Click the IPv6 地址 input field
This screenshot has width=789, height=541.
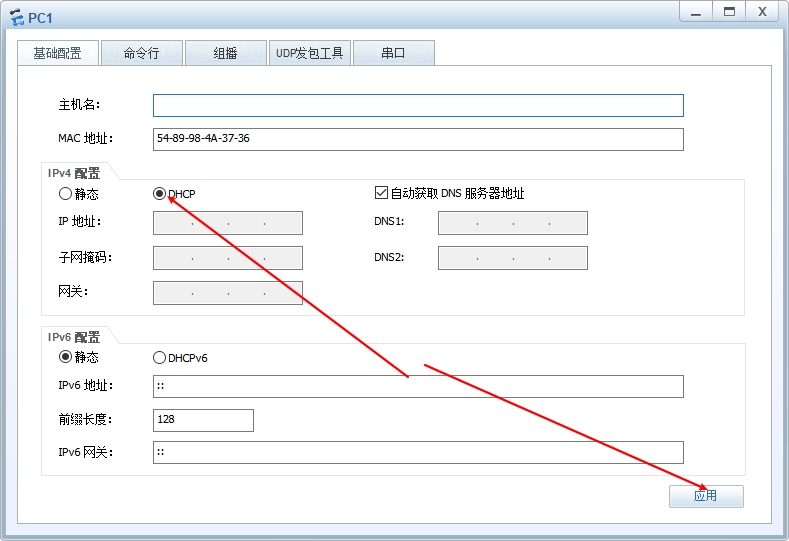(x=418, y=387)
